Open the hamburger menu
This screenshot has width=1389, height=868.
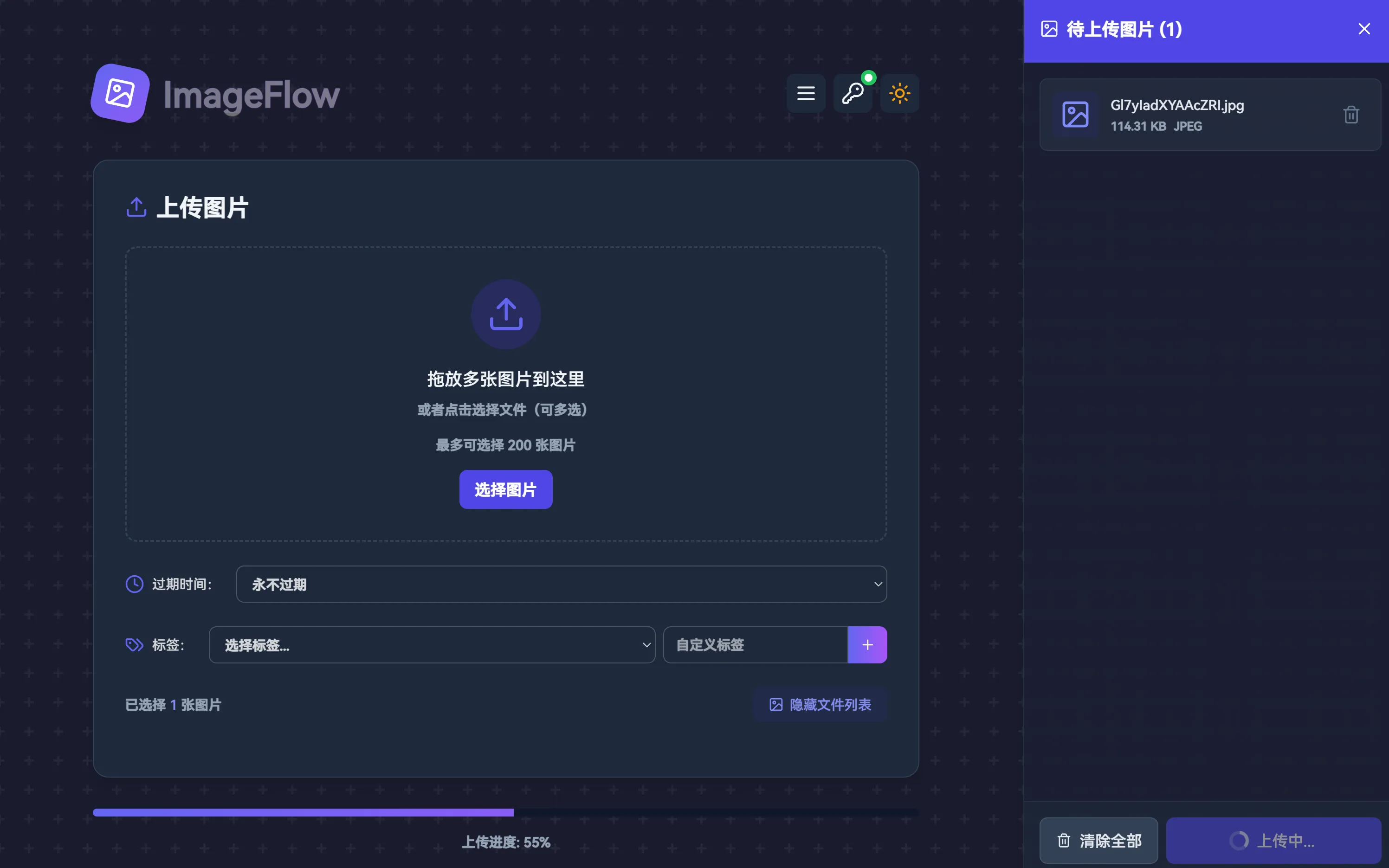(x=806, y=93)
